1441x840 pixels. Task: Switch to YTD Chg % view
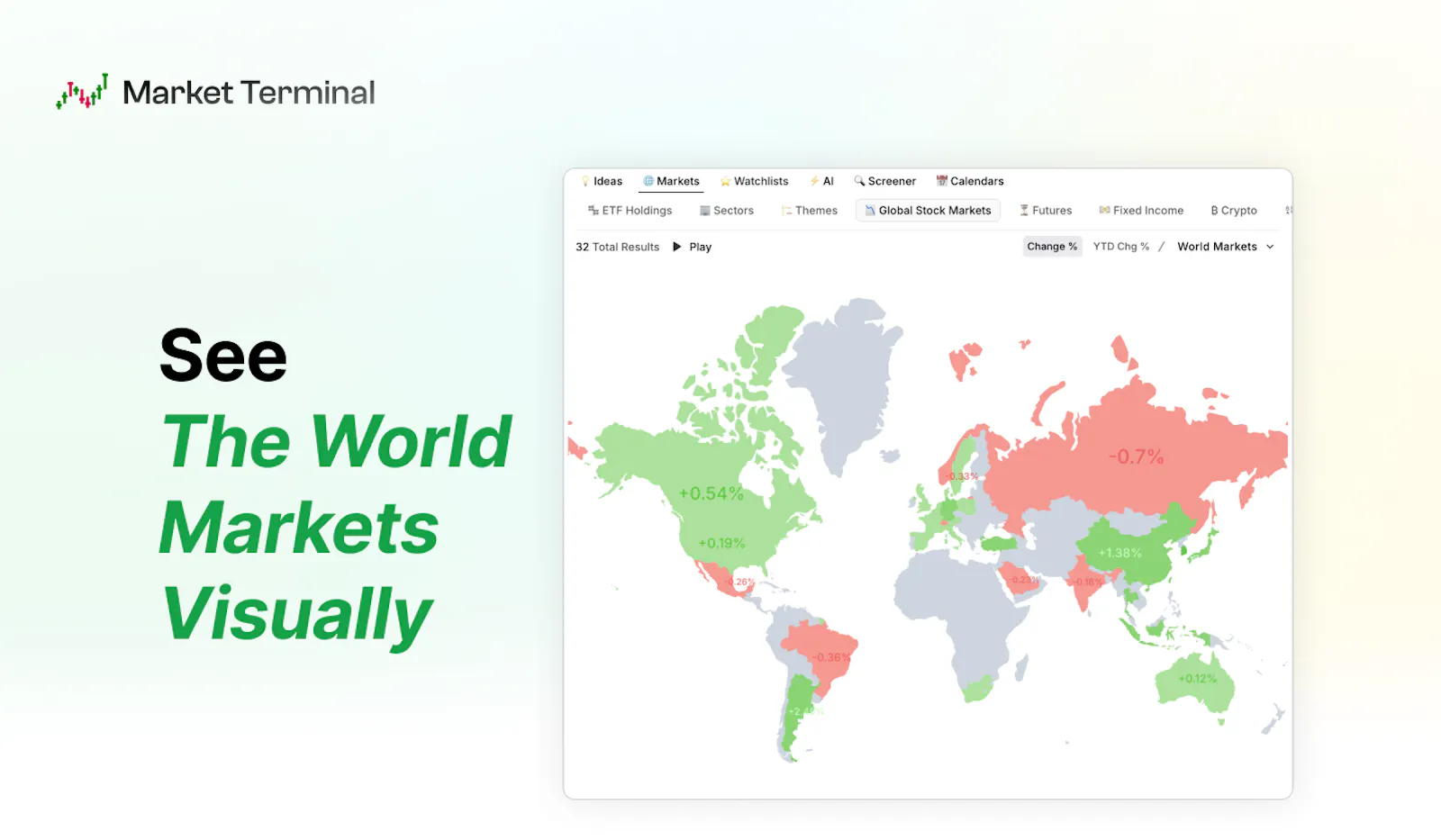(1121, 247)
